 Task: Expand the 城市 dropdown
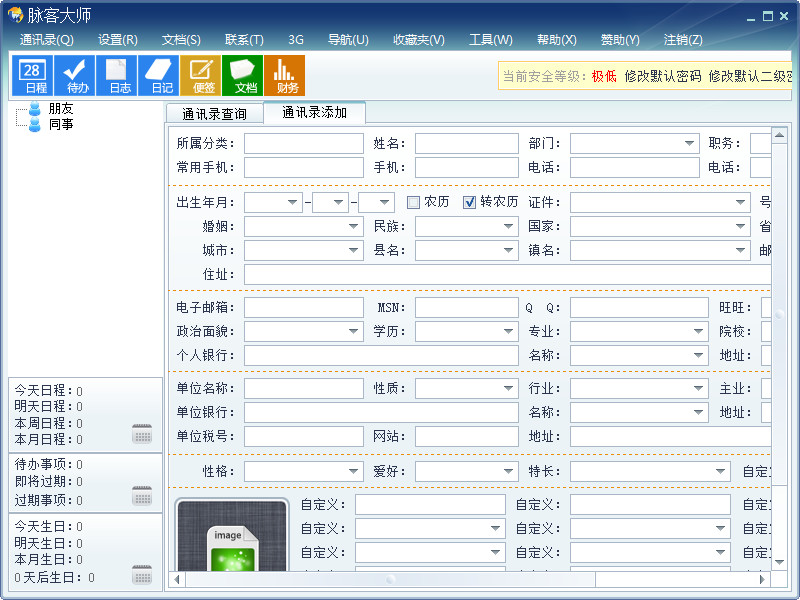[x=353, y=250]
